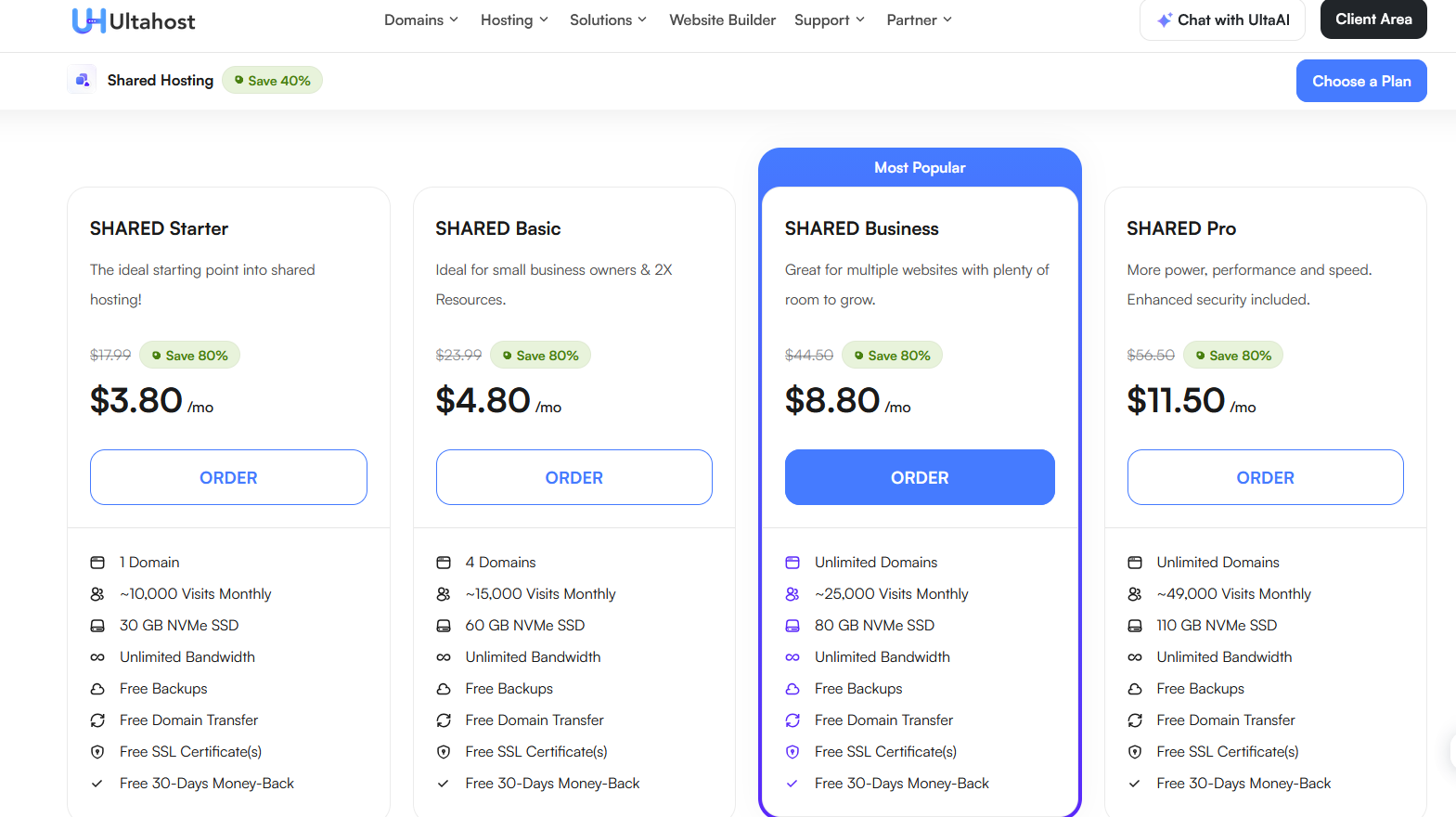This screenshot has height=817, width=1456.
Task: Click the sparkle icon in Chat with UltaAI
Action: 1165,20
